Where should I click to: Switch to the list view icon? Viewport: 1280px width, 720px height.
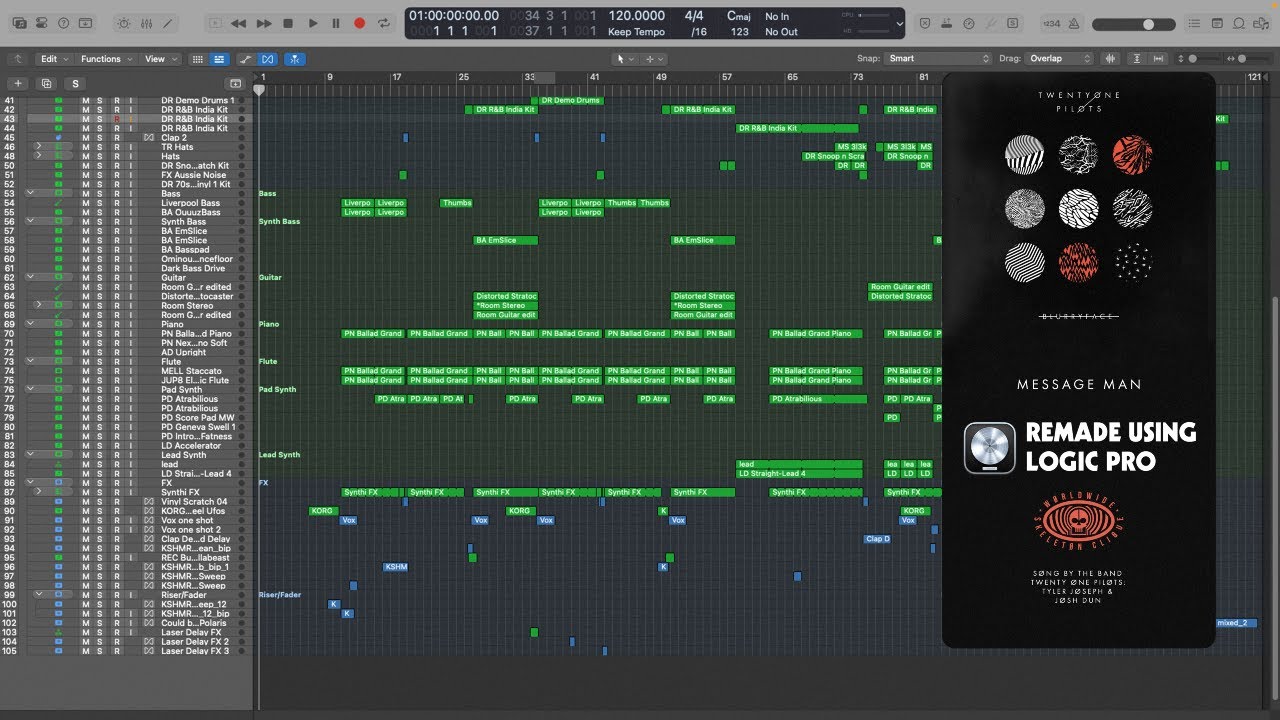point(219,59)
